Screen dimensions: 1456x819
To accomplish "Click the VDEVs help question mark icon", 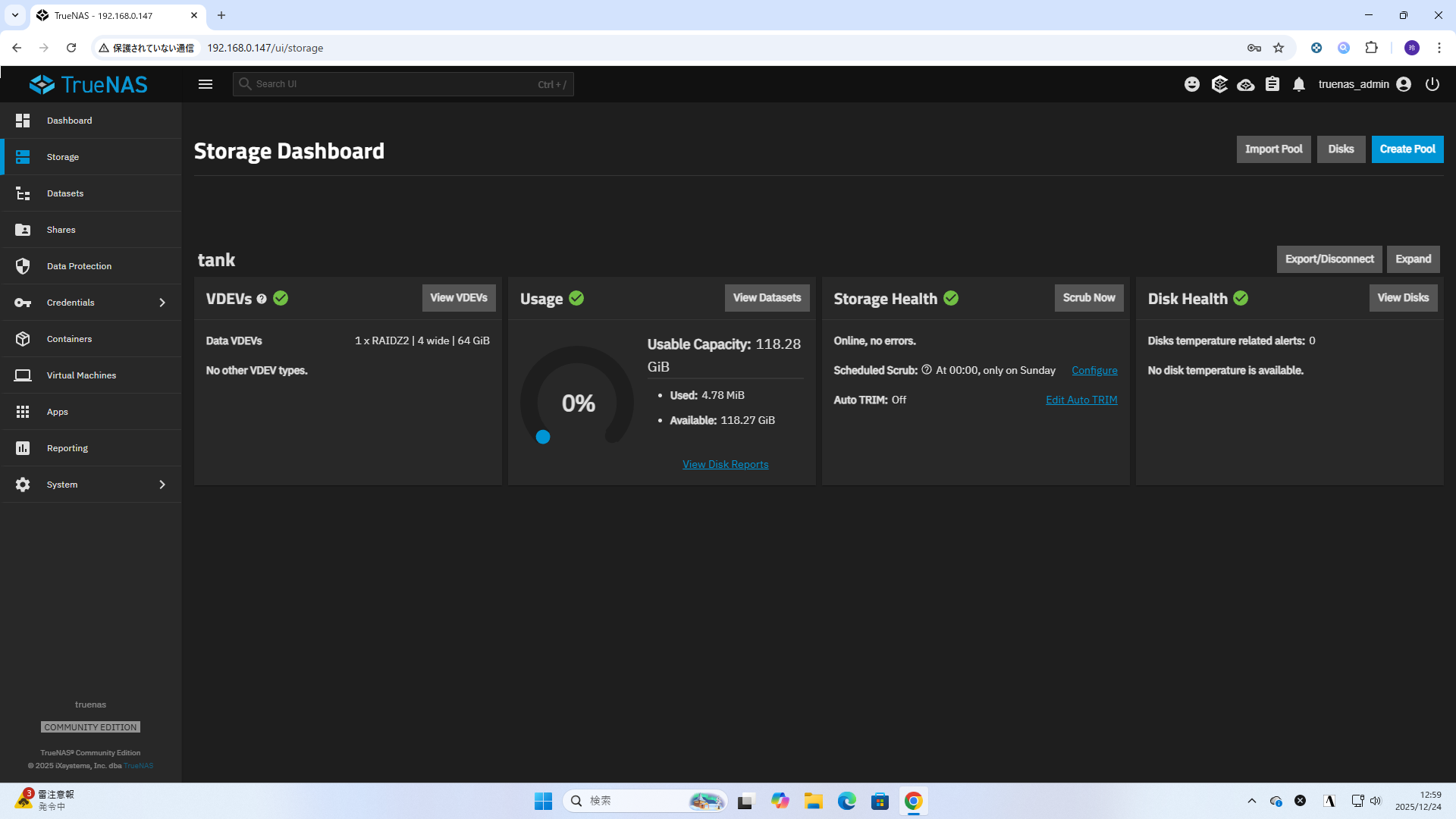I will [262, 299].
